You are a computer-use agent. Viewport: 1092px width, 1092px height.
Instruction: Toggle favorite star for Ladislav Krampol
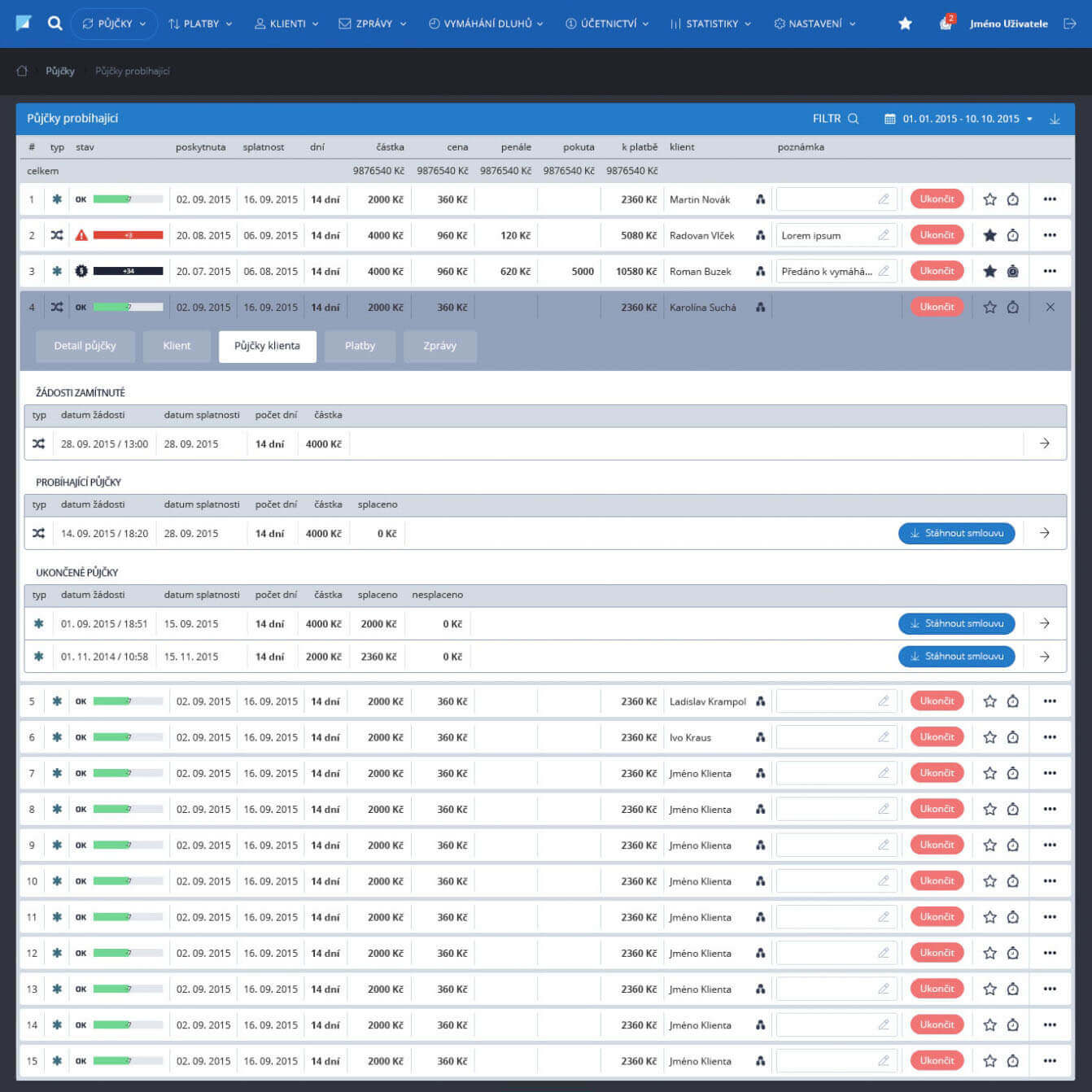point(989,701)
